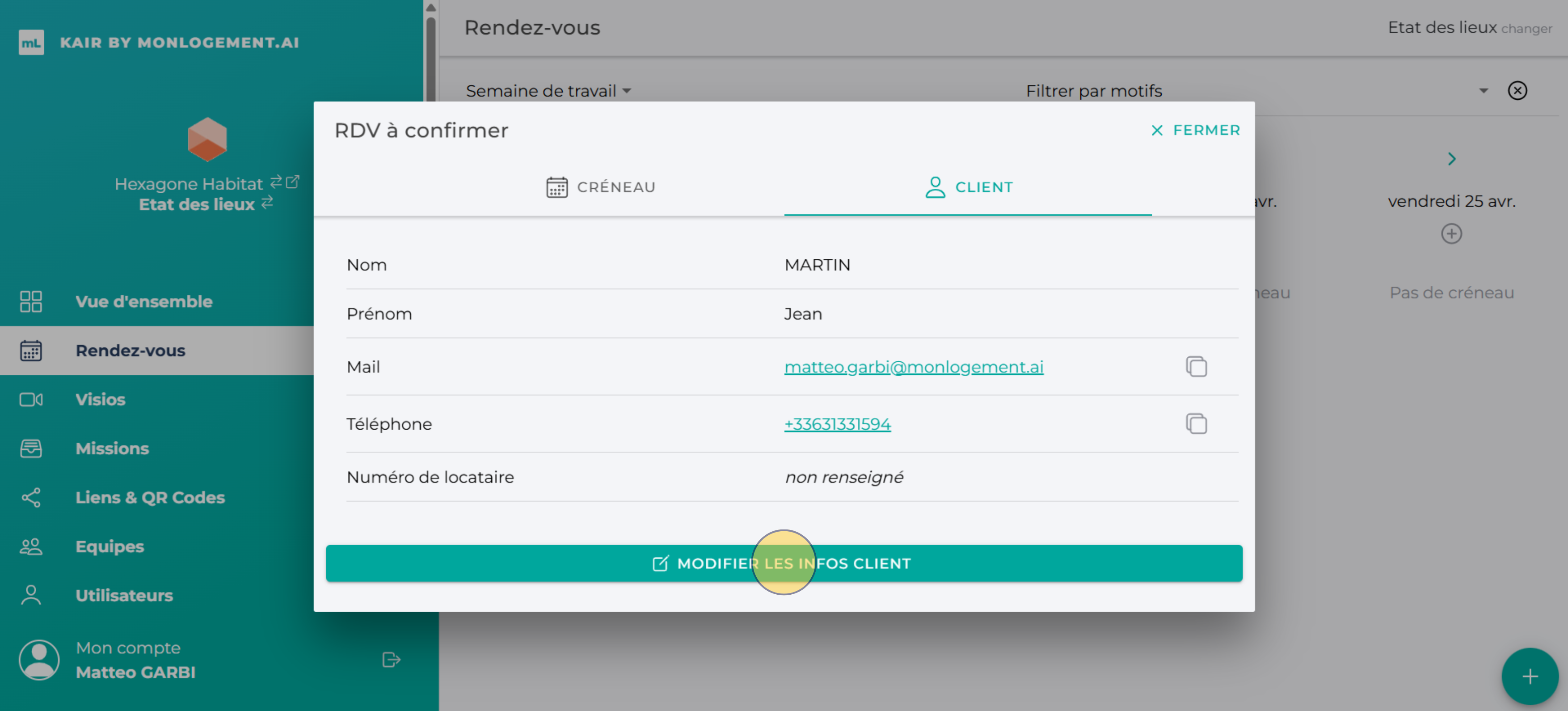Click the swap arrows next to Etat des lieux
This screenshot has height=711, width=1568.
(x=267, y=203)
